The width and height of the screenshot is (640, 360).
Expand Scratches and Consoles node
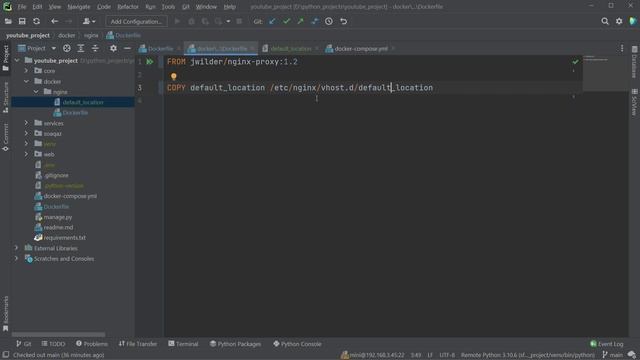click(x=16, y=258)
